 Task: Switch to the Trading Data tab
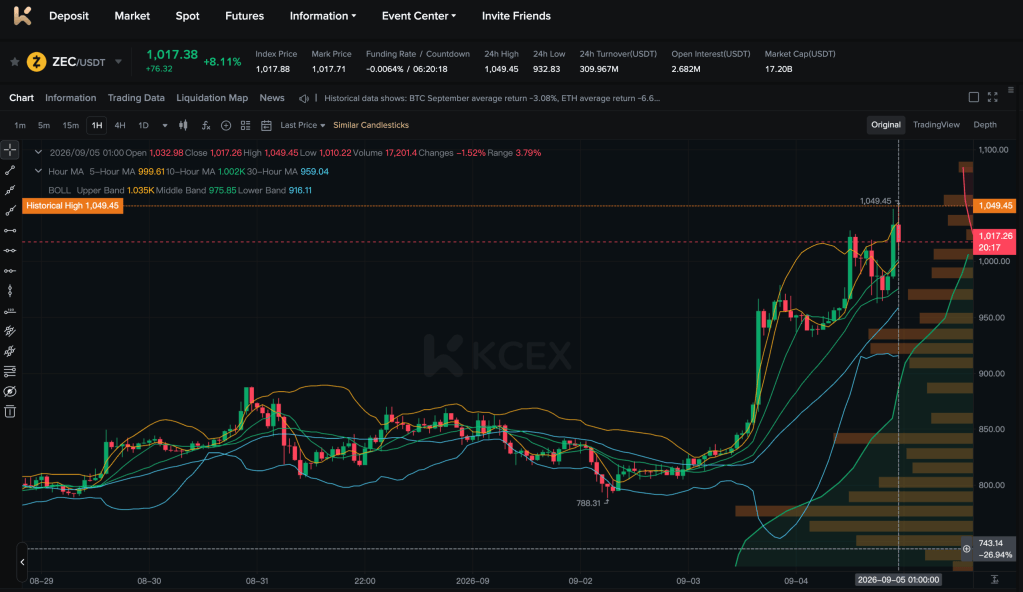pos(136,98)
